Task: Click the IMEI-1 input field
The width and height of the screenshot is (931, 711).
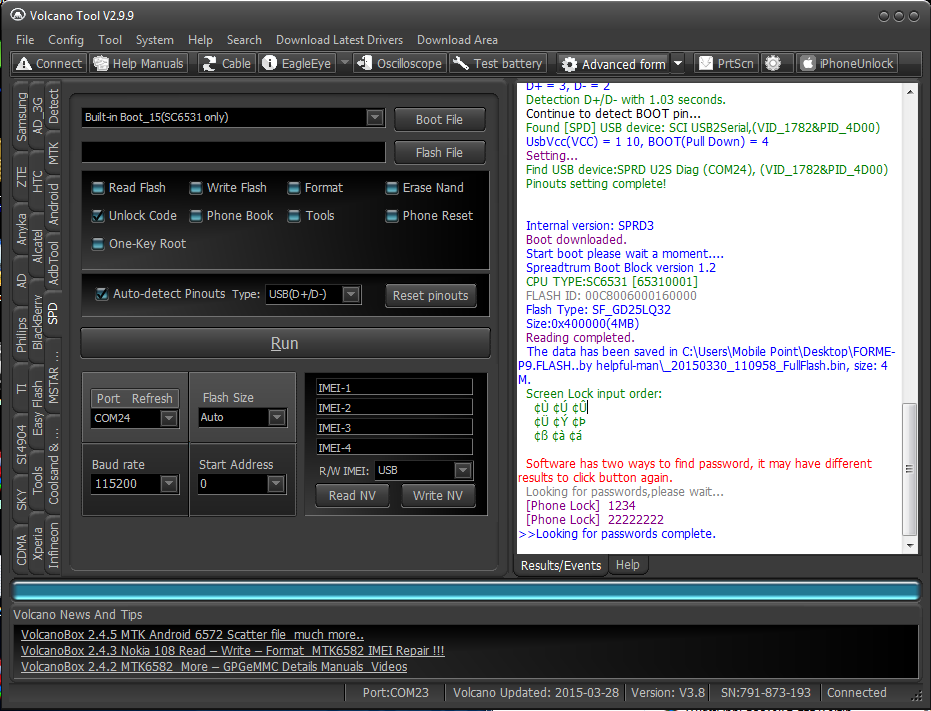Action: (x=394, y=388)
